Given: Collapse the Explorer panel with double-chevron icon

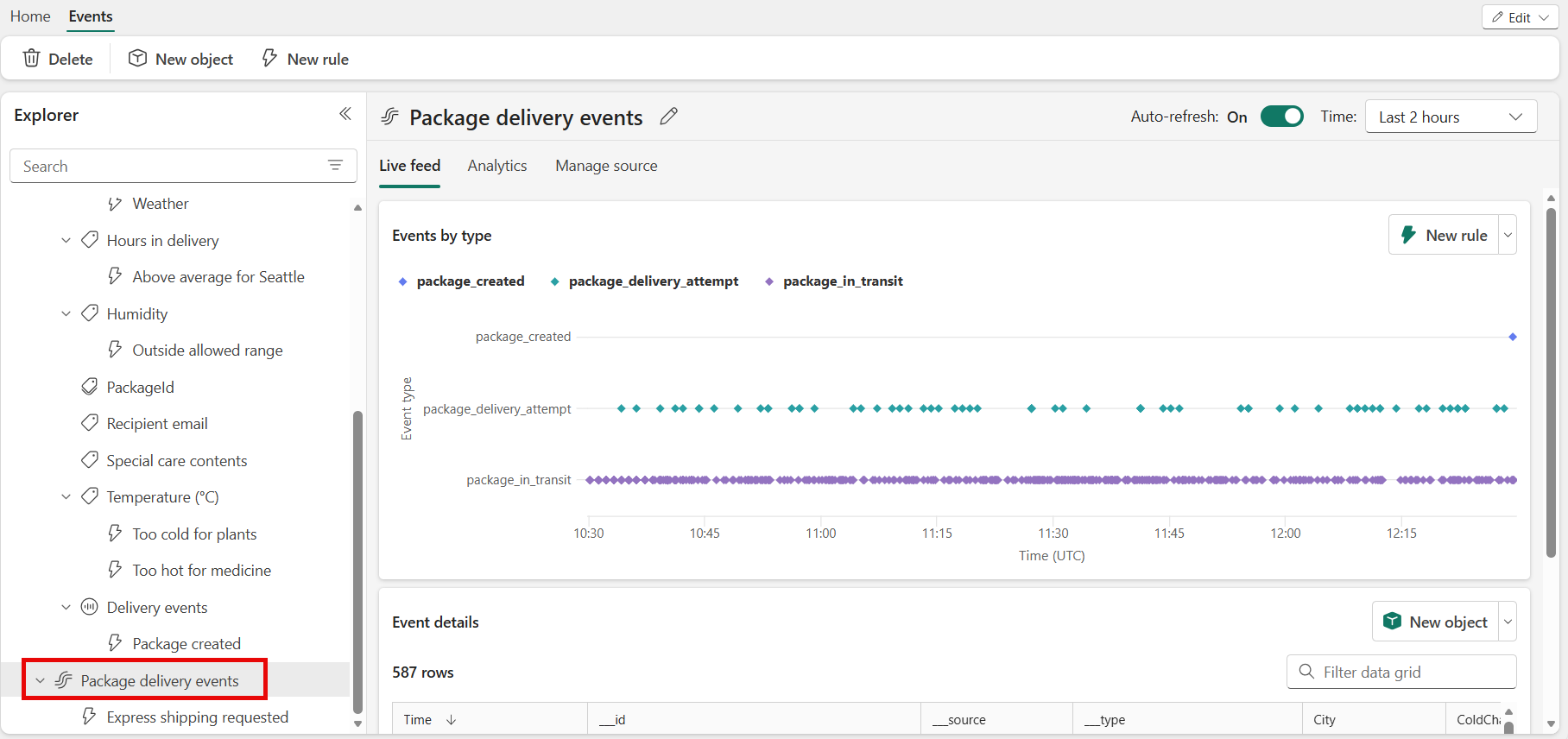Looking at the screenshot, I should coord(345,114).
